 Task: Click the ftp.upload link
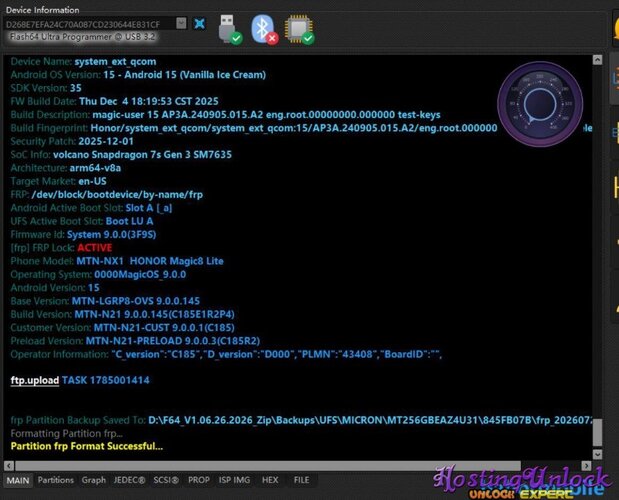pos(35,380)
